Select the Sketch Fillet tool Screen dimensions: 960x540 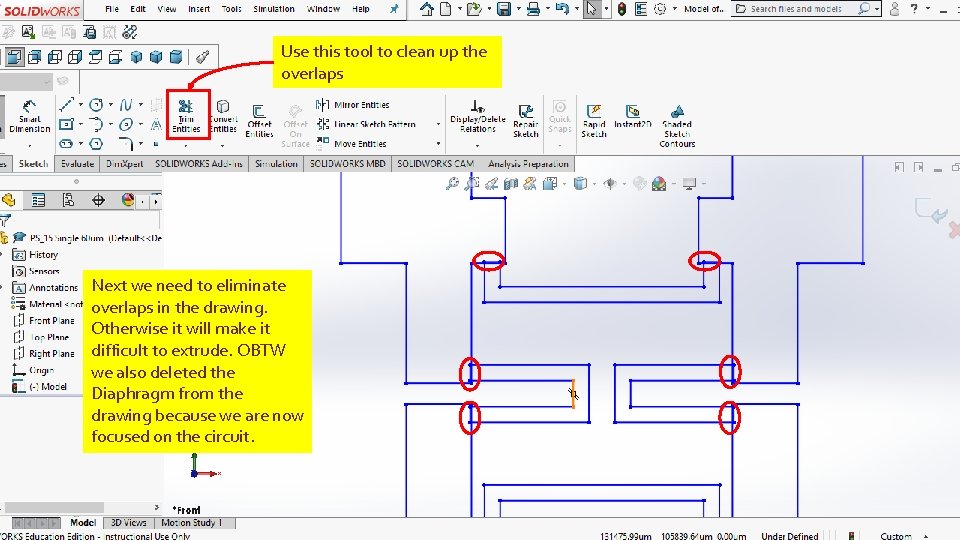126,144
